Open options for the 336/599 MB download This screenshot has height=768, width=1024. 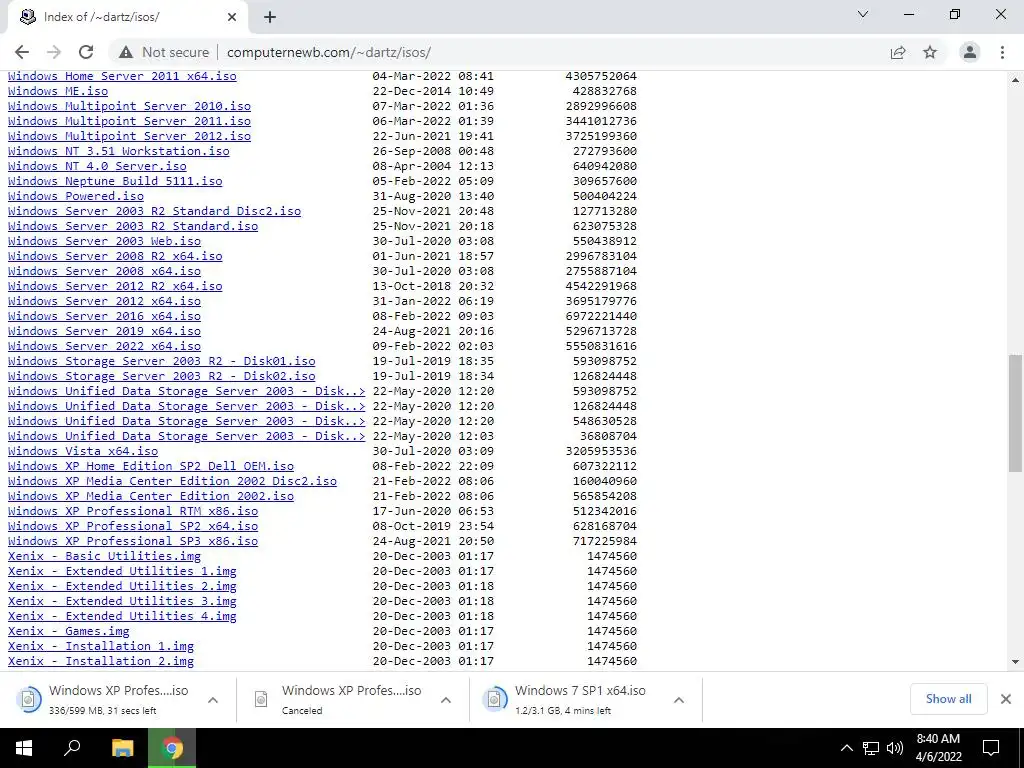coord(212,700)
